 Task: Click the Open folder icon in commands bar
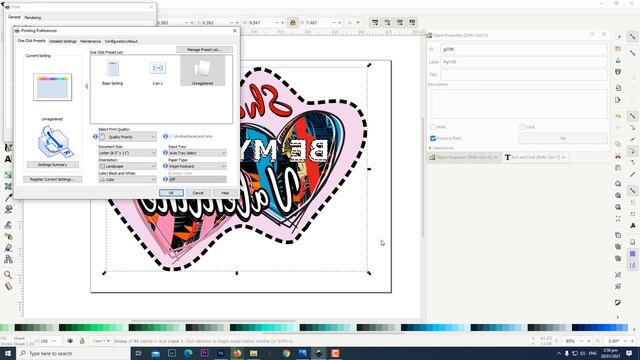(x=618, y=49)
